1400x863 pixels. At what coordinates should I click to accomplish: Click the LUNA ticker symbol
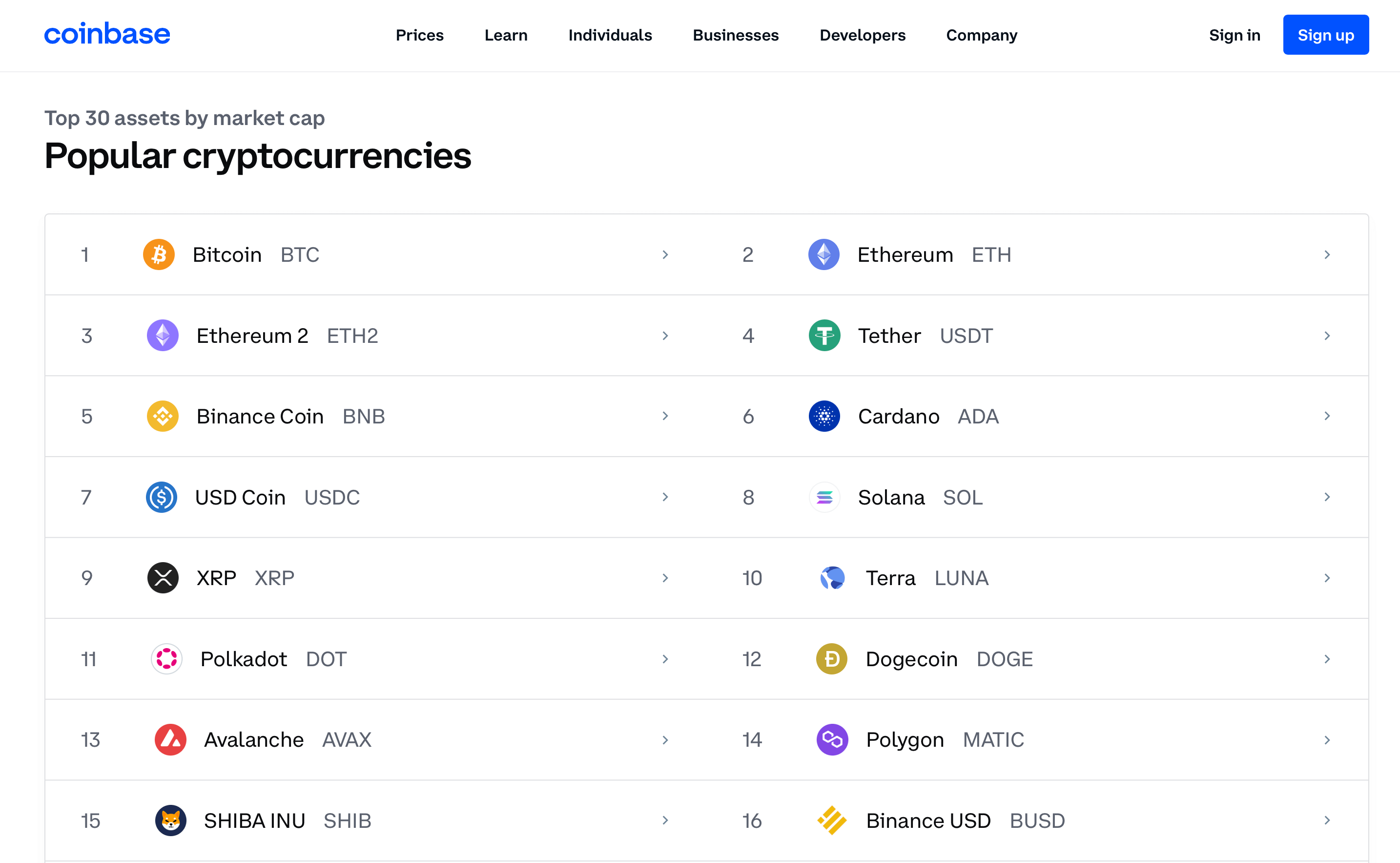(x=961, y=578)
